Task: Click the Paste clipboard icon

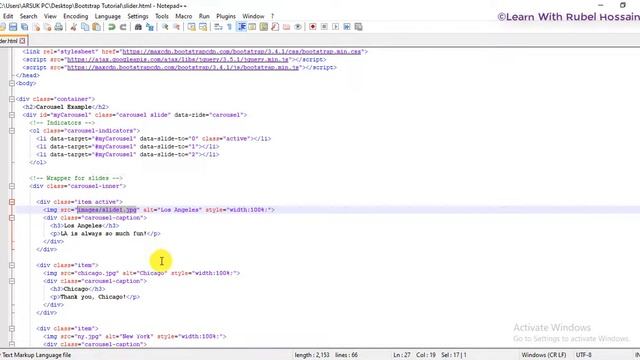Action: tap(96, 27)
